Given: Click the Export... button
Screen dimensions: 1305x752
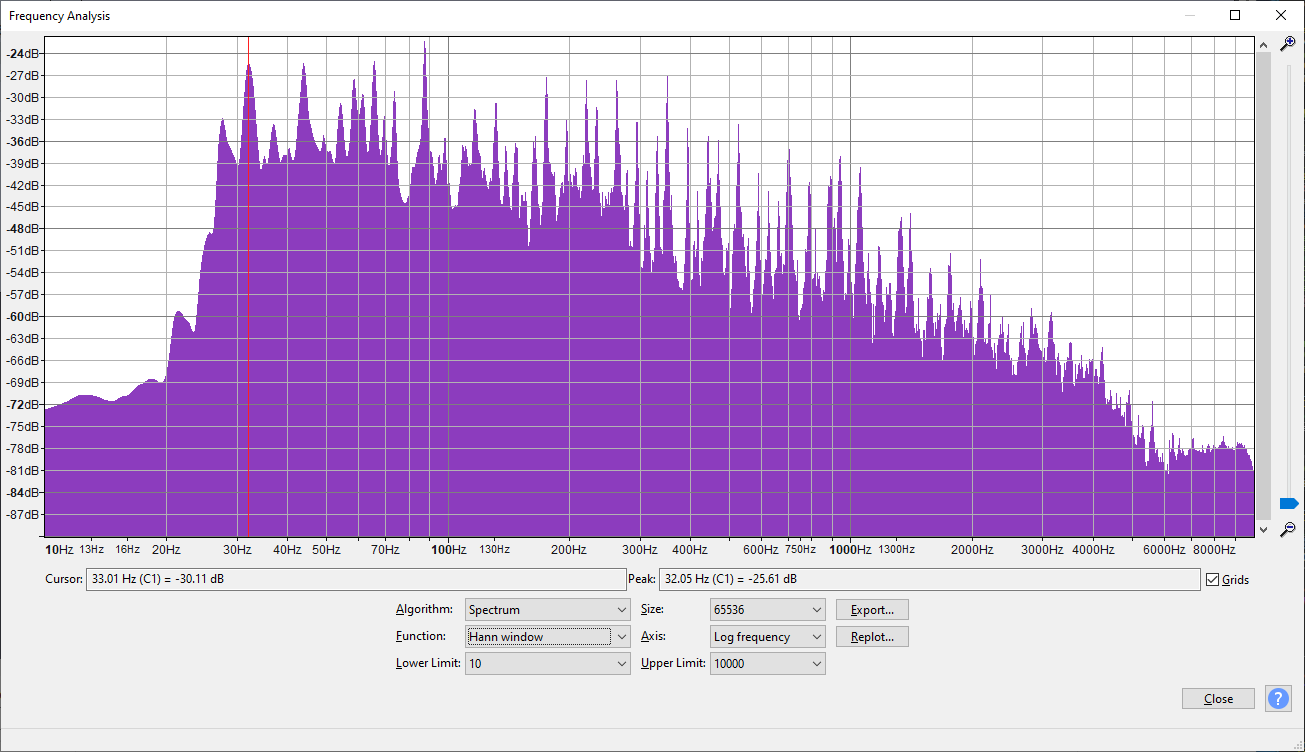Looking at the screenshot, I should [x=872, y=610].
